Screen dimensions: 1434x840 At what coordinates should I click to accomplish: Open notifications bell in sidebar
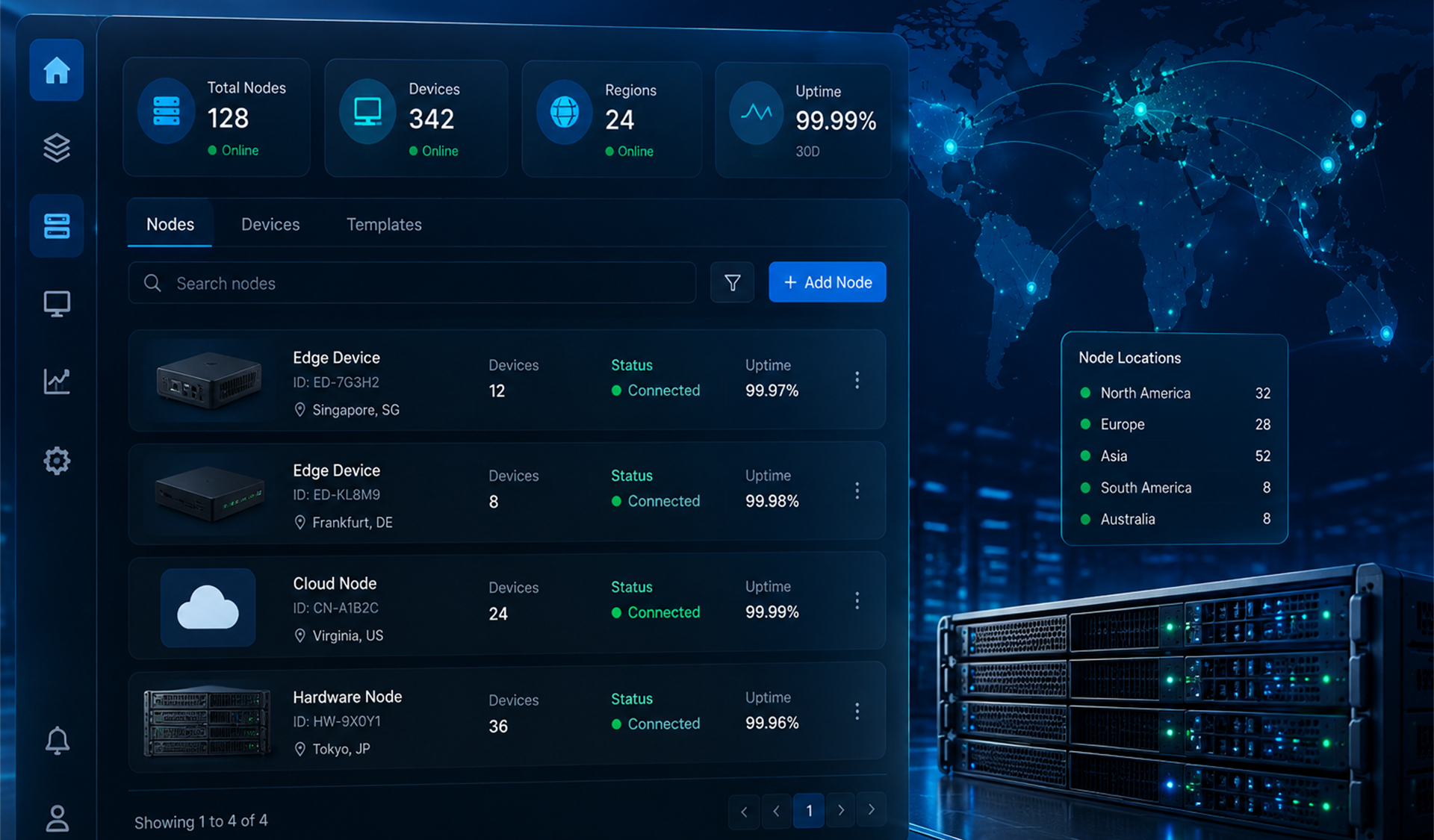click(x=57, y=741)
